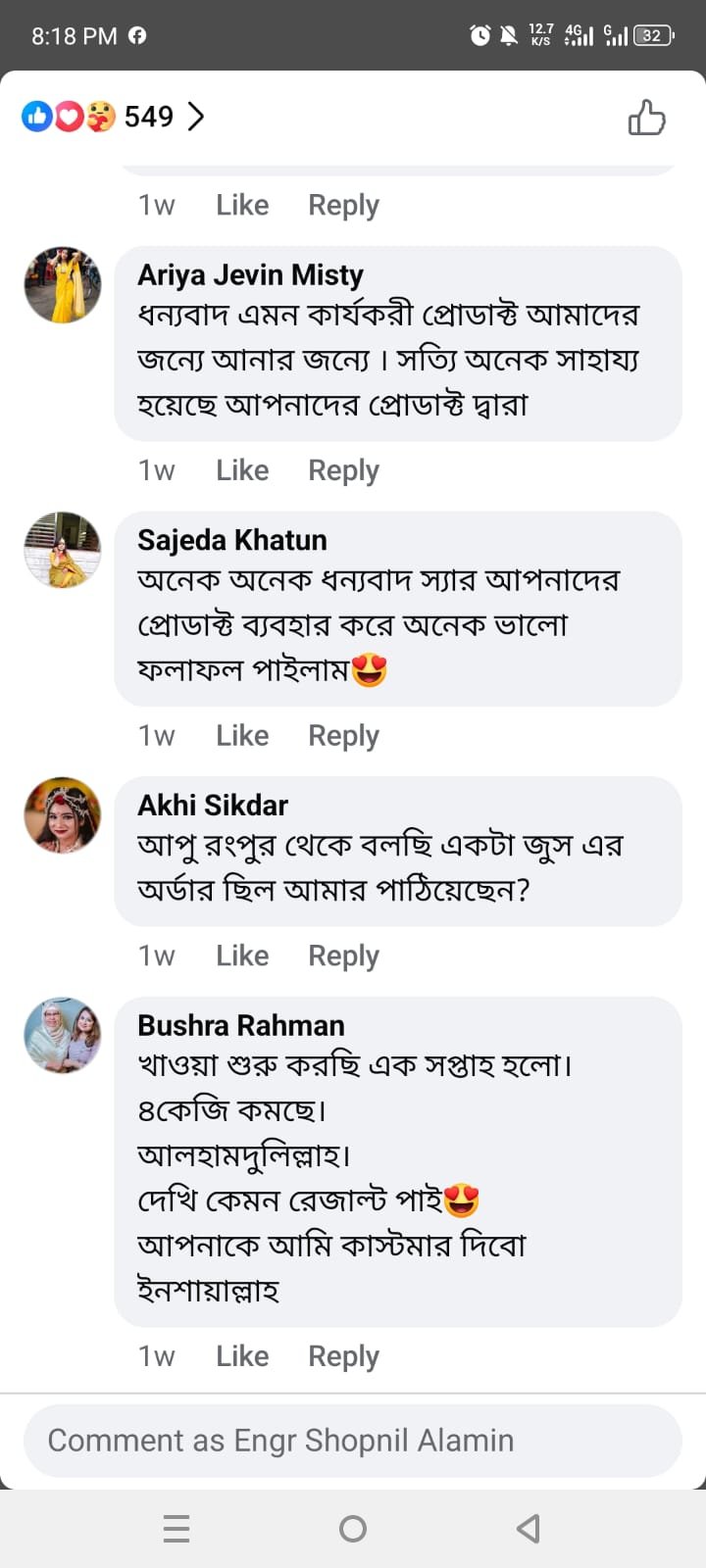Screen dimensions: 706x1568
Task: Tap Bushra Rahman's profile picture
Action: click(x=63, y=1036)
